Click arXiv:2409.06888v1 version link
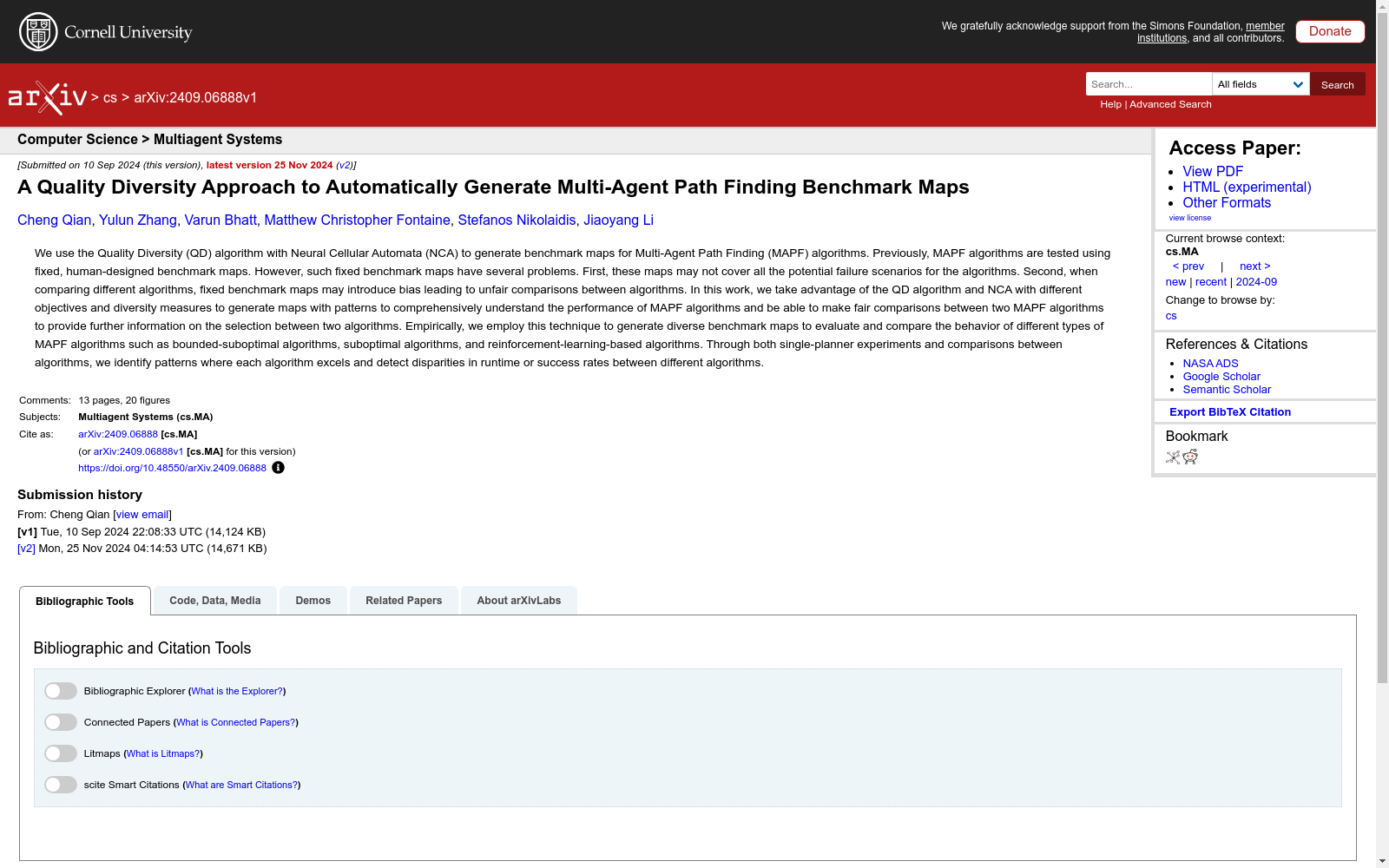The height and width of the screenshot is (868, 1389). (139, 451)
